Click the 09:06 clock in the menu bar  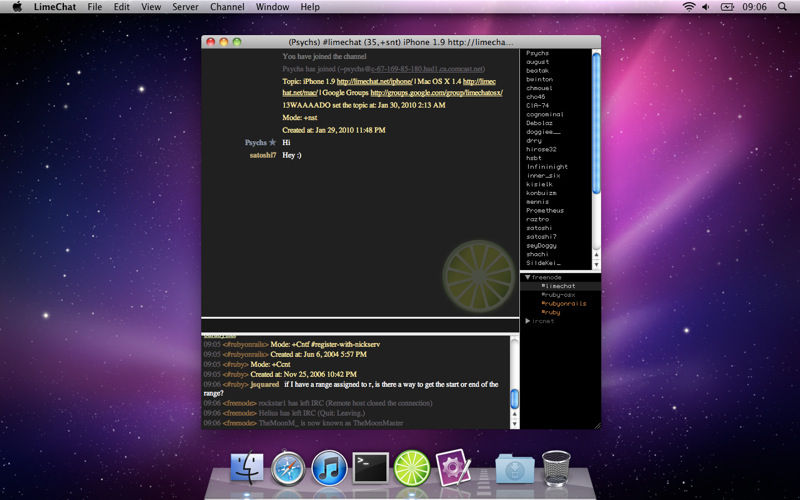point(755,7)
